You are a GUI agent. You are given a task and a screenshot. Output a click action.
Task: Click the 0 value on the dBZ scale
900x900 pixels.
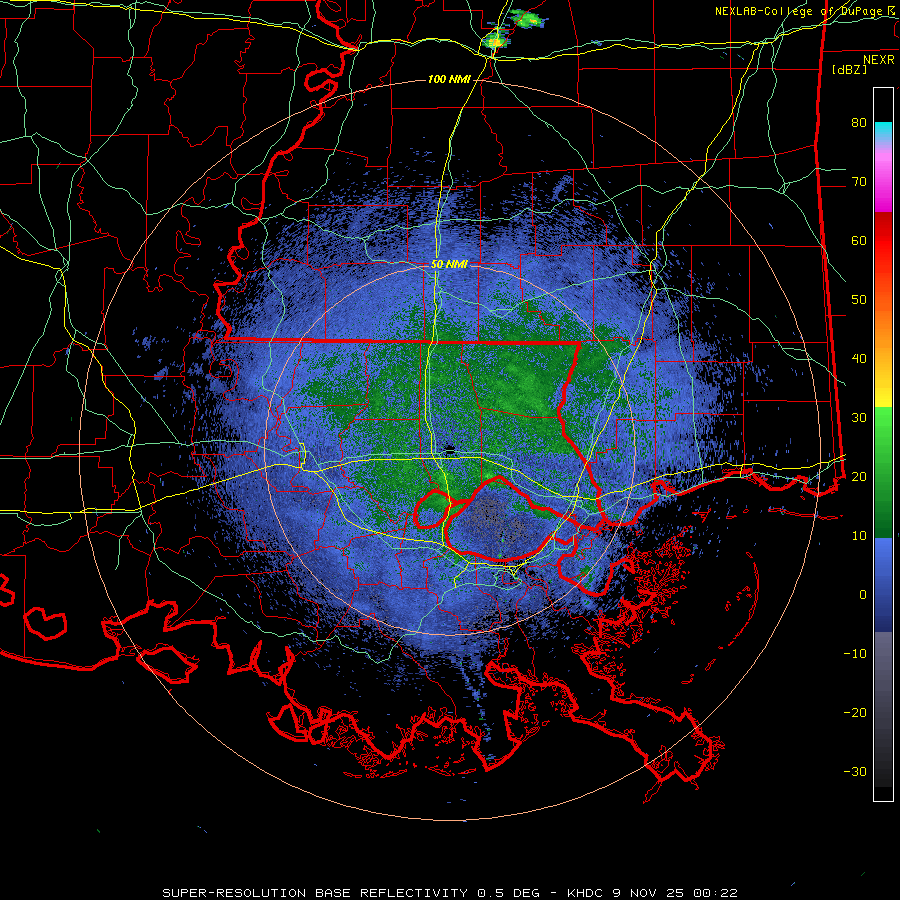(x=863, y=595)
